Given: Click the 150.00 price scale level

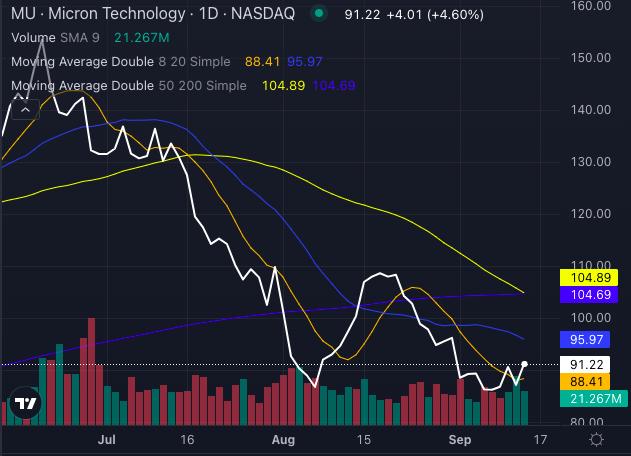Looking at the screenshot, I should coord(590,58).
